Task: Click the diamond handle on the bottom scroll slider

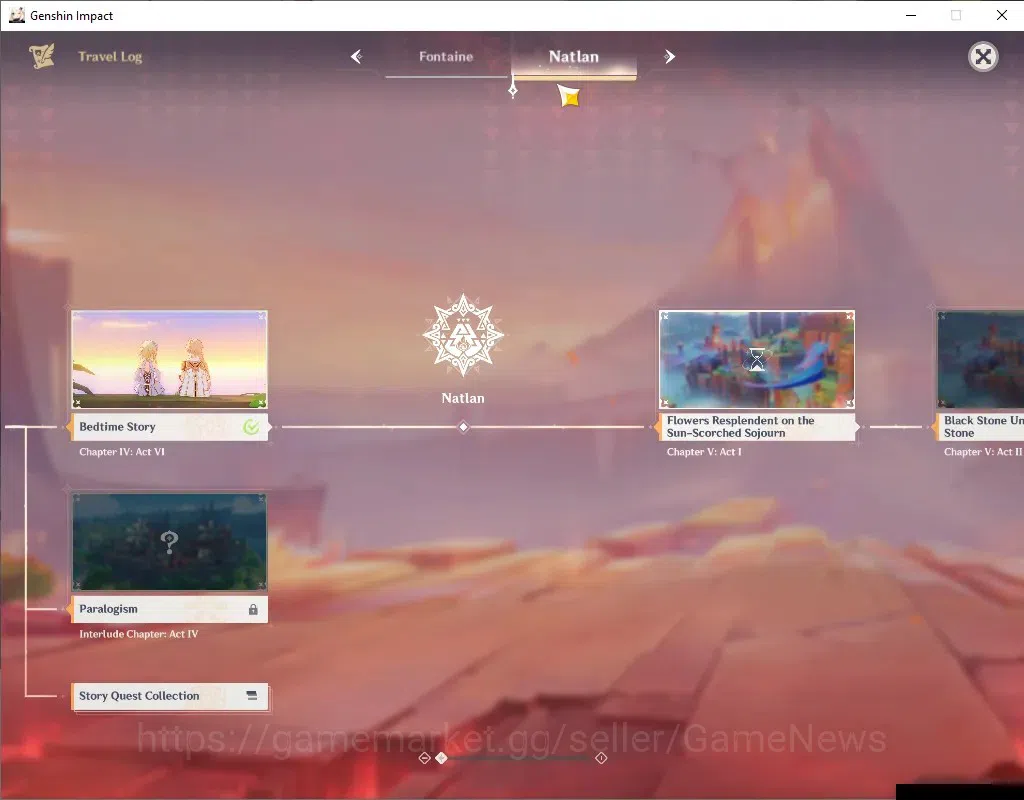Action: point(441,758)
